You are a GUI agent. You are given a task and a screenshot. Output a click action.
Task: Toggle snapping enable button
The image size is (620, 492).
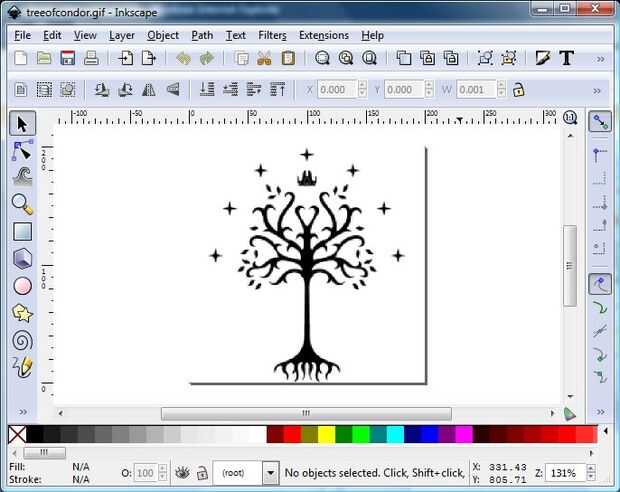(x=600, y=122)
